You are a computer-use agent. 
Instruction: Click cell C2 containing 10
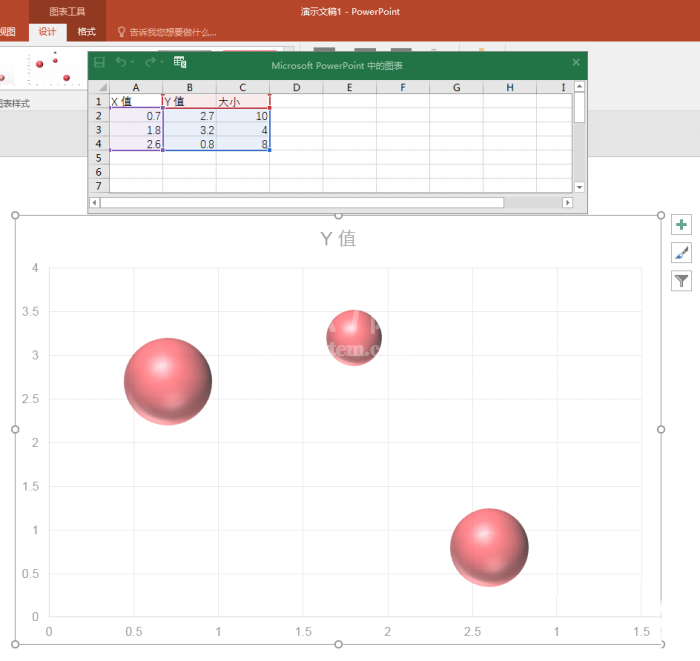(243, 116)
